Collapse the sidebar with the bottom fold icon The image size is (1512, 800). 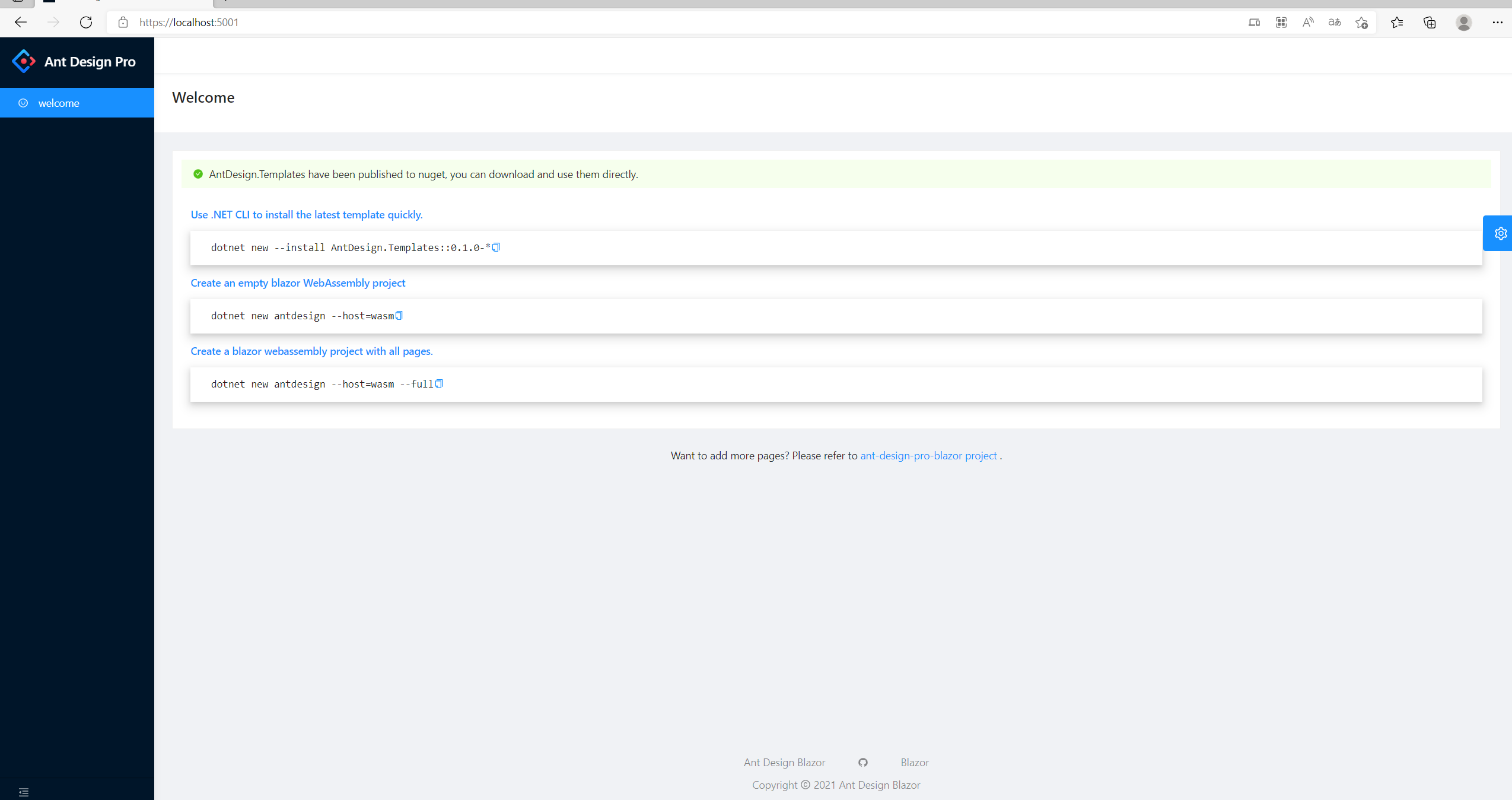pyautogui.click(x=24, y=792)
